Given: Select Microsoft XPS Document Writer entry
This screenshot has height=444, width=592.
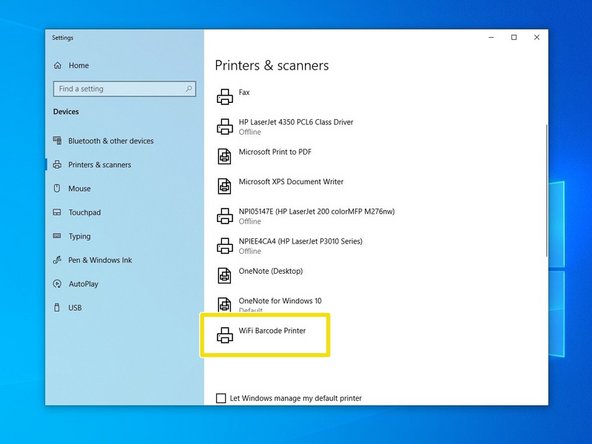Looking at the screenshot, I should click(291, 182).
